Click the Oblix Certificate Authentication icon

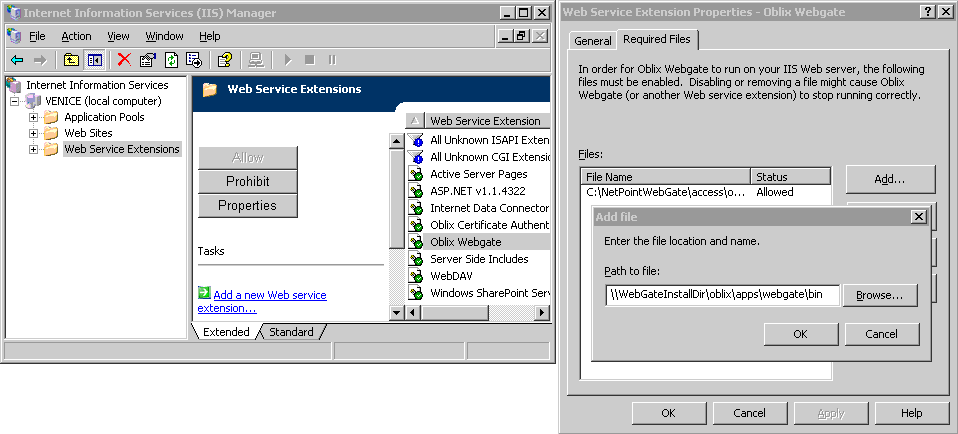click(416, 225)
